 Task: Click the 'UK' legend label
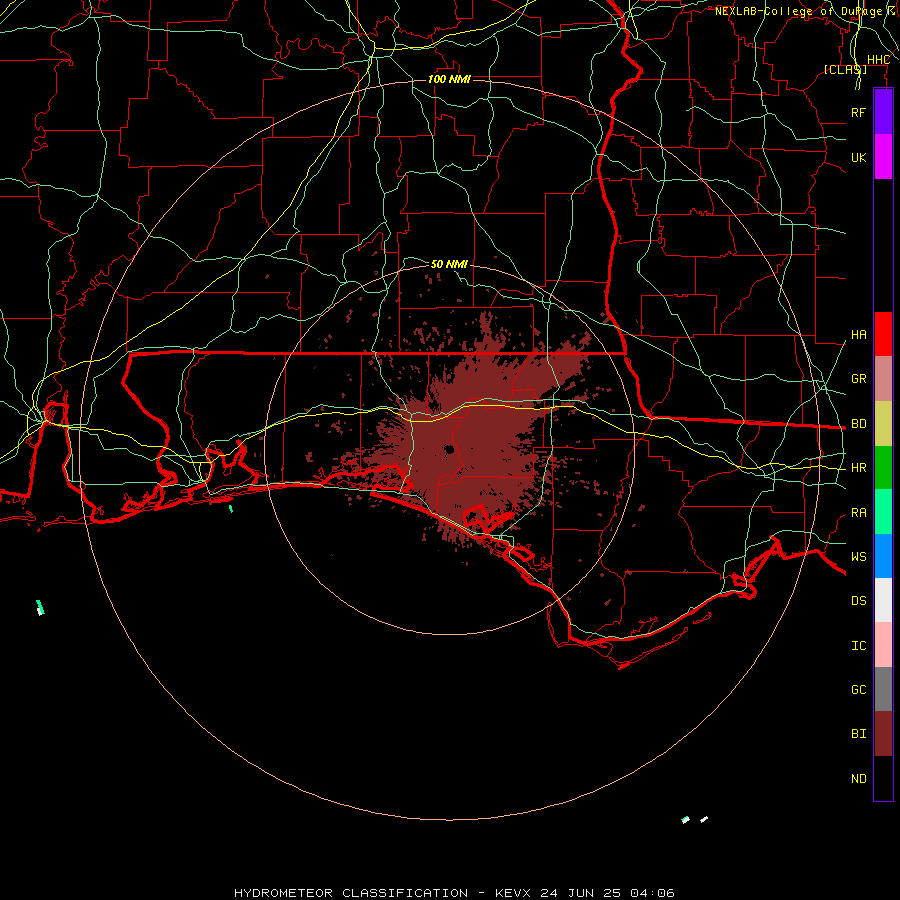click(x=859, y=157)
